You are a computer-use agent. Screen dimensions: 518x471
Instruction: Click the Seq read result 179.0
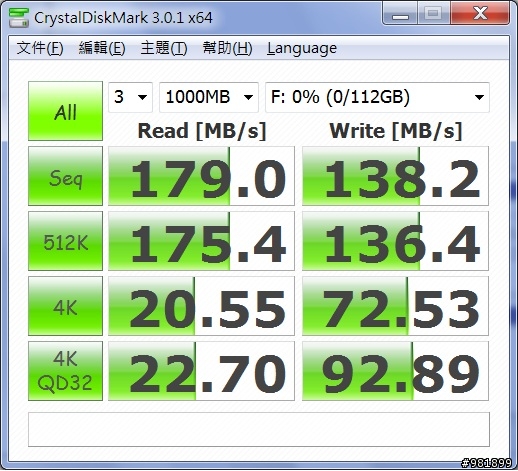click(x=201, y=176)
